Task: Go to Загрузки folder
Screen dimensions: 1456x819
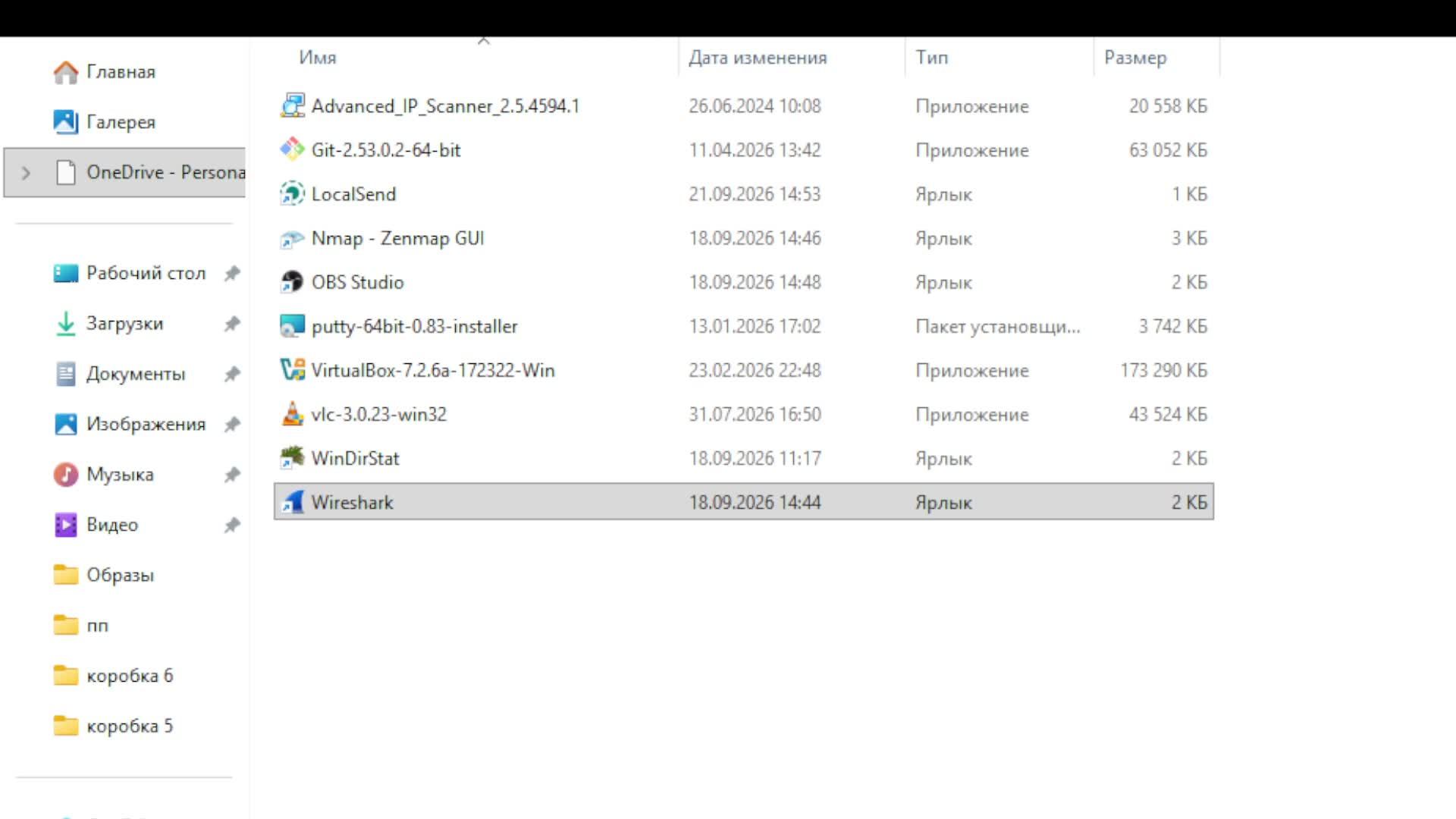Action: click(124, 324)
